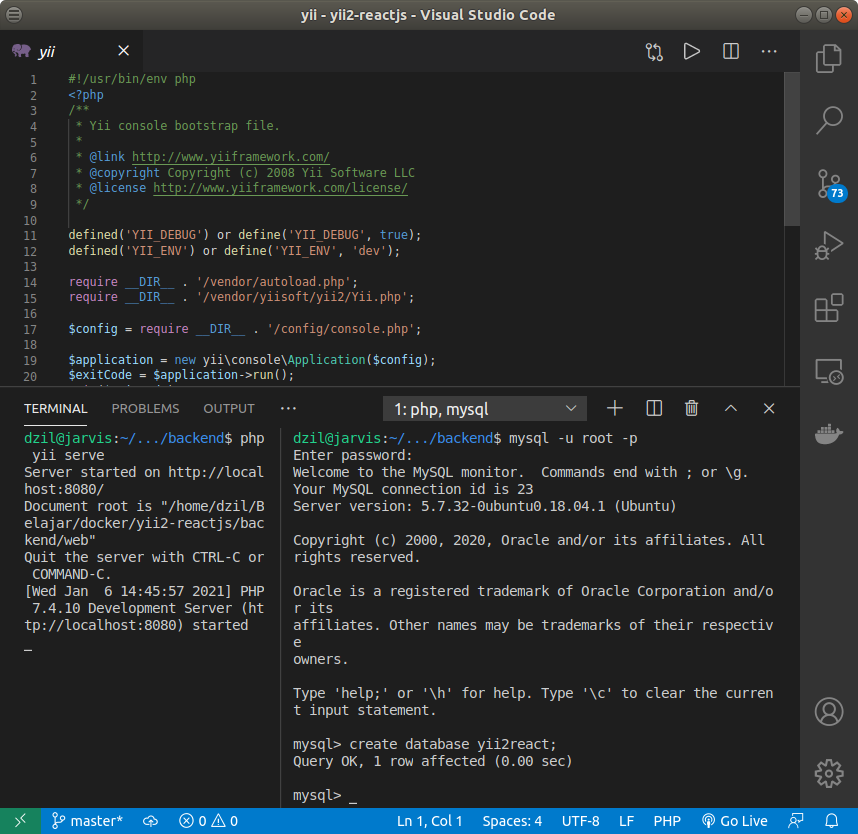Click '$exitCode' on line 20
This screenshot has height=834, width=858.
click(x=100, y=375)
